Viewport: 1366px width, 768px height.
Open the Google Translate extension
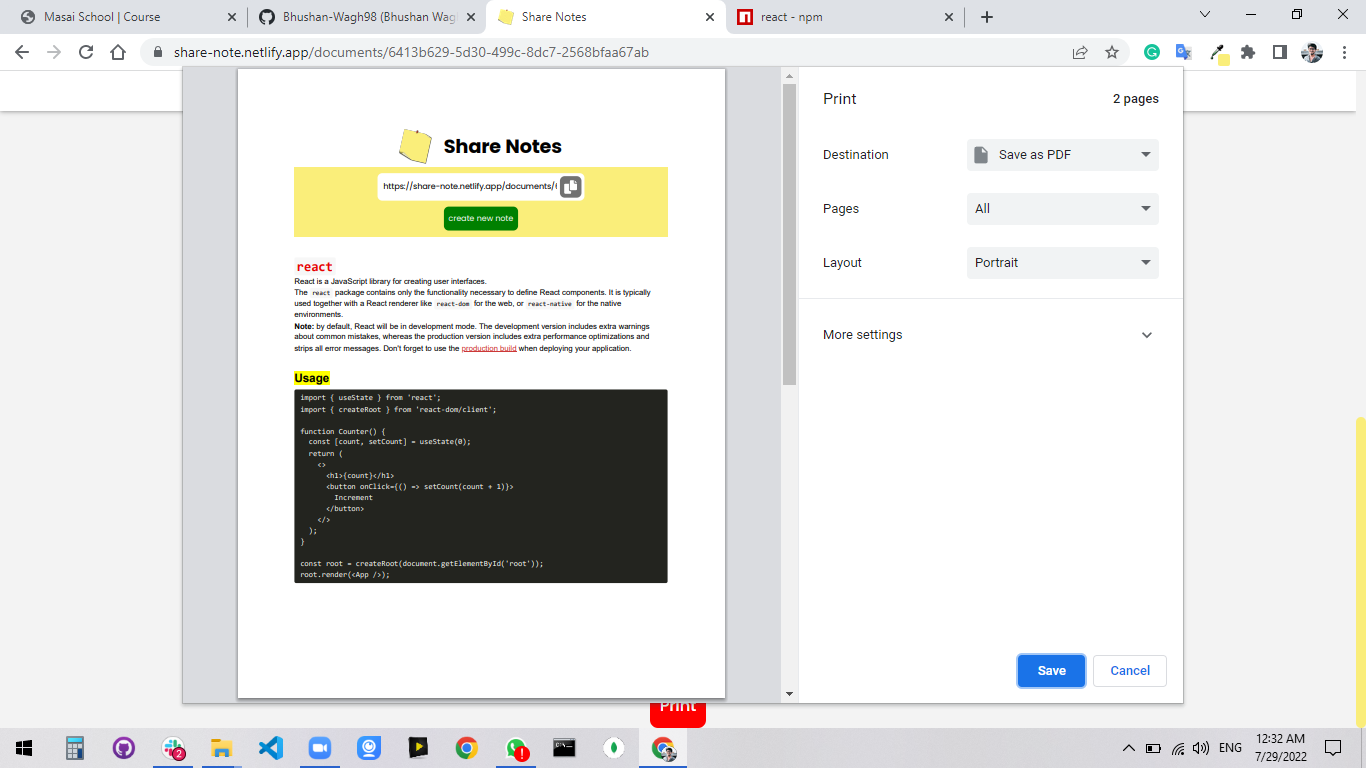coord(1183,52)
